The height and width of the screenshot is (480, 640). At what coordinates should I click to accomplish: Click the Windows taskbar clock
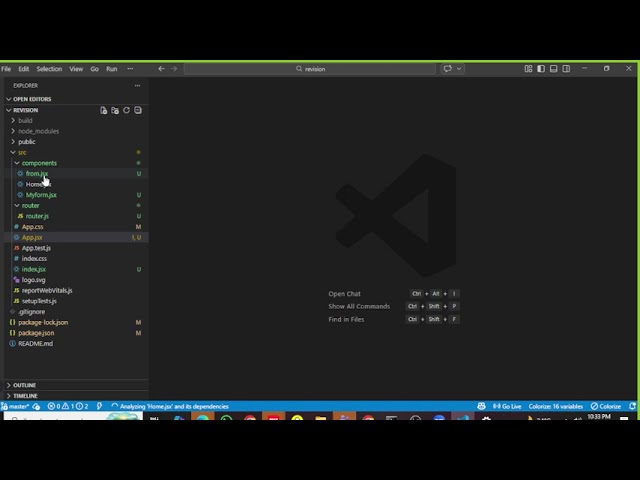coord(599,417)
